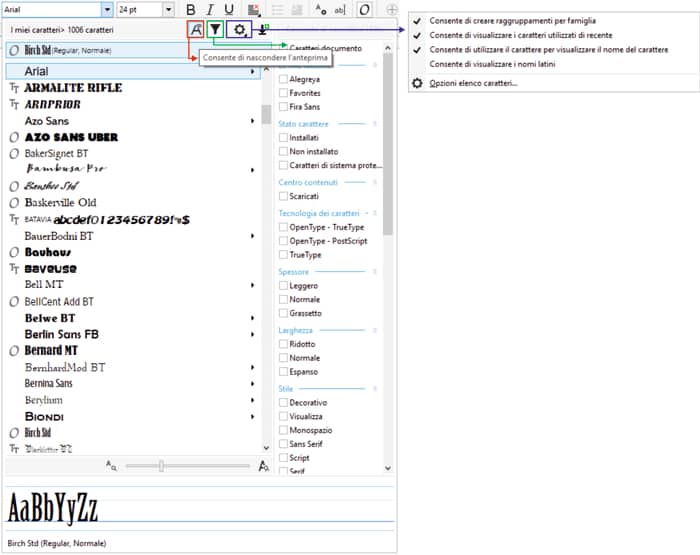Open the gear options icon
700x555 pixels.
(x=240, y=30)
